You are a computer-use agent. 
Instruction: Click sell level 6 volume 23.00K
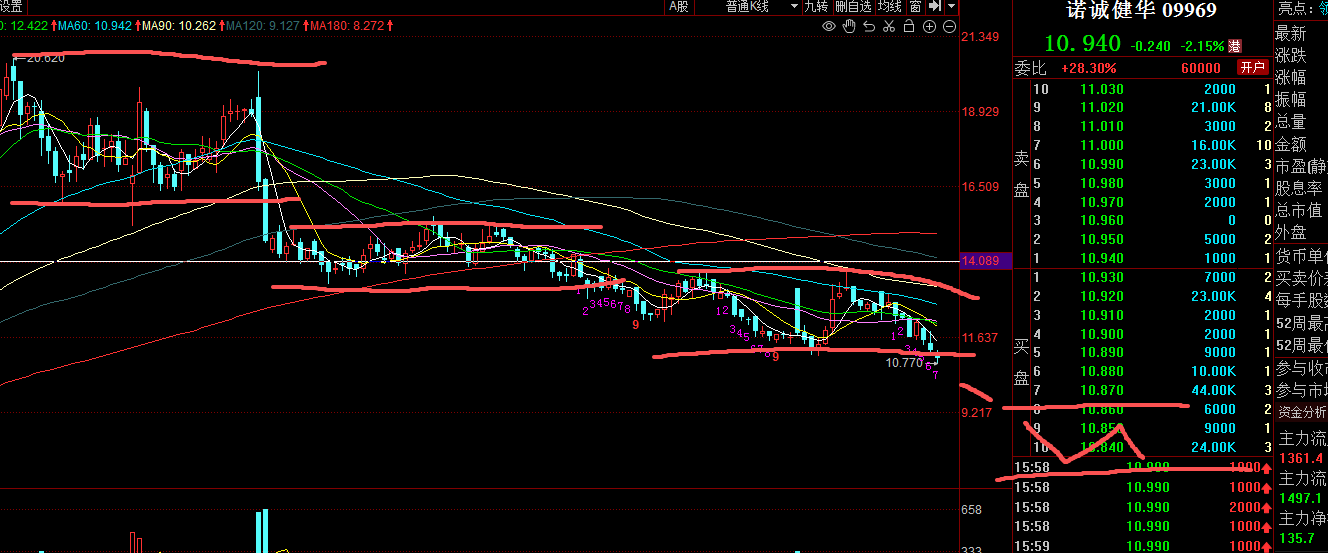coord(1213,165)
